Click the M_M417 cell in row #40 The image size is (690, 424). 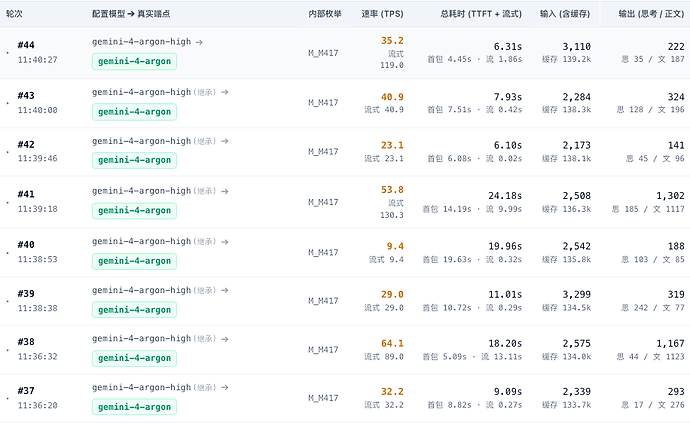(323, 253)
